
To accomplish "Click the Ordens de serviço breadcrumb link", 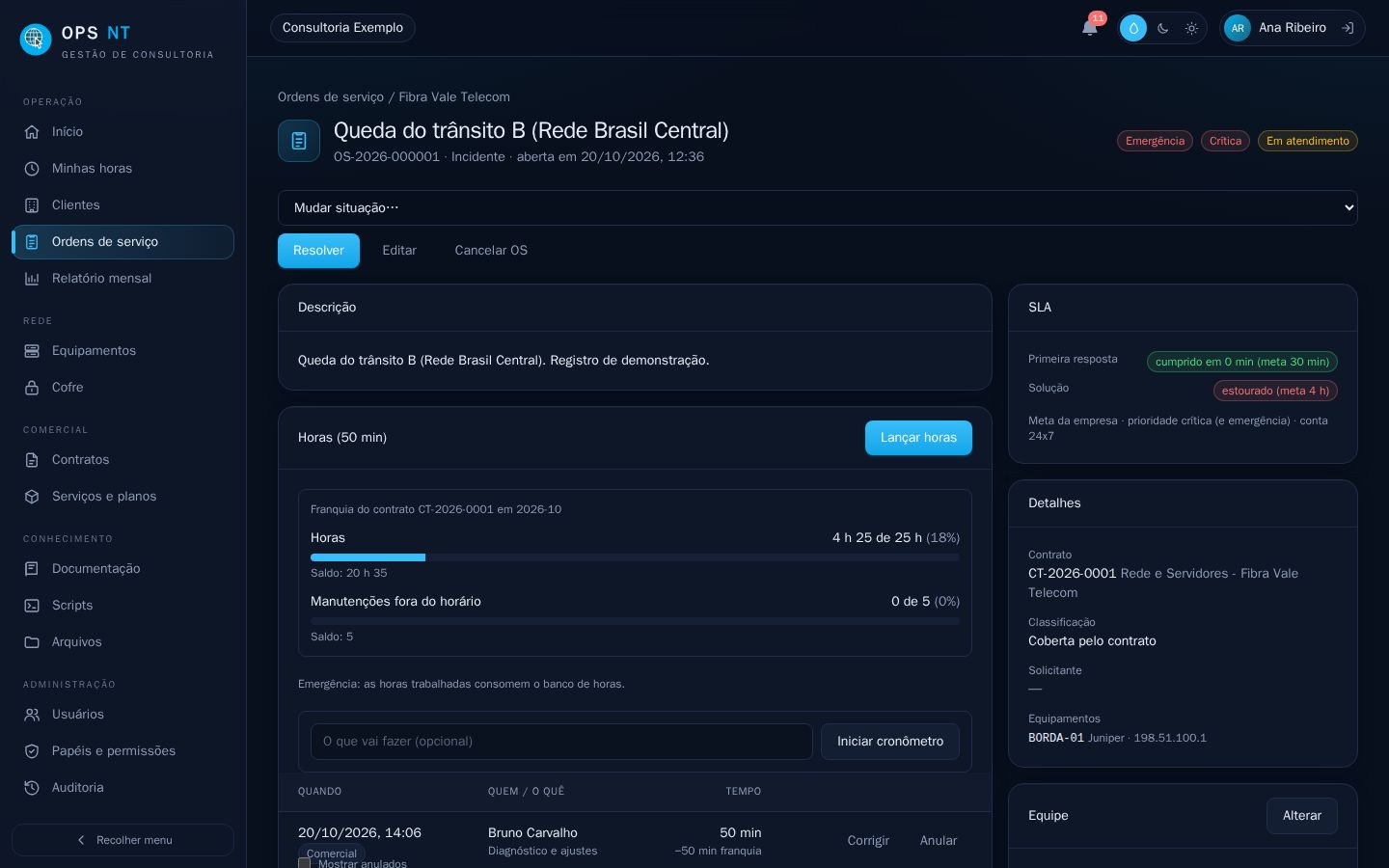I will tap(331, 97).
